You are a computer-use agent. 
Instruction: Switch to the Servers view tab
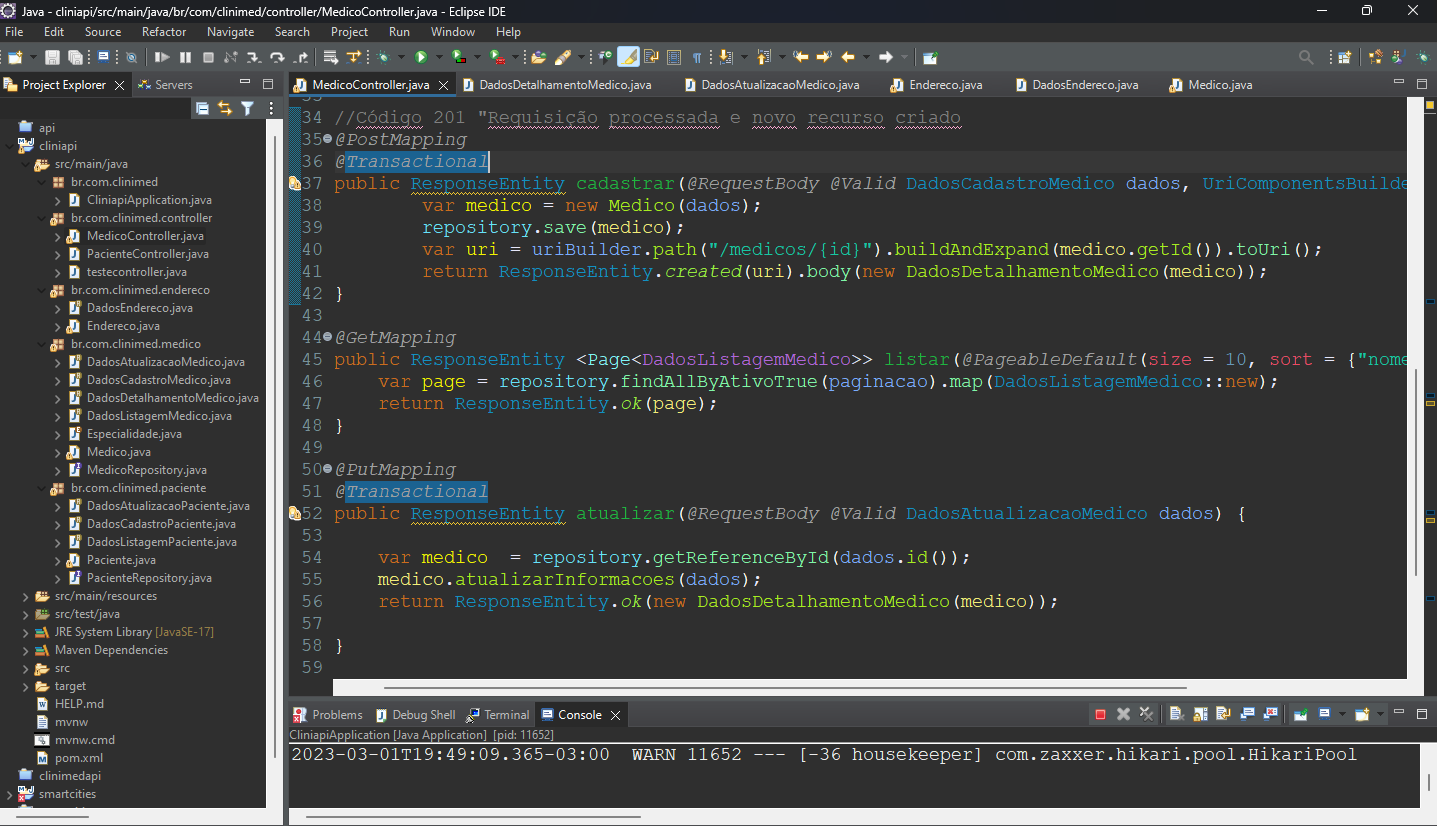pyautogui.click(x=173, y=85)
